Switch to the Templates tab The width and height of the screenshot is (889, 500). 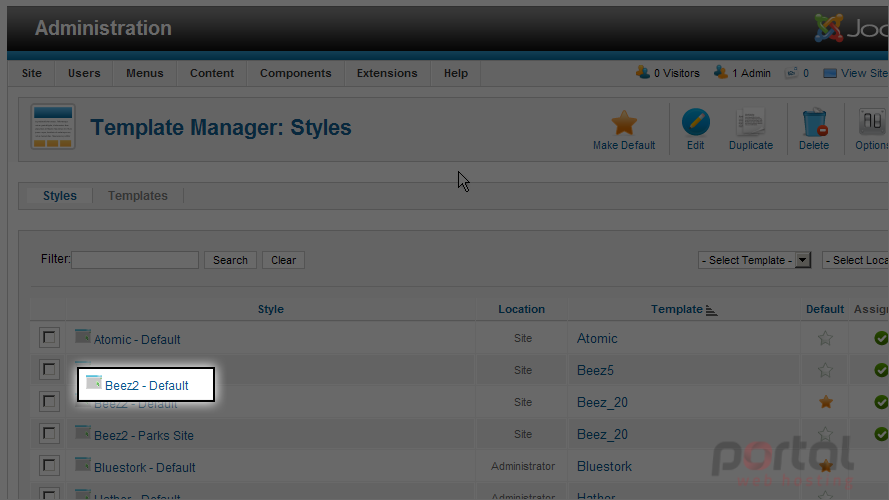click(x=138, y=196)
